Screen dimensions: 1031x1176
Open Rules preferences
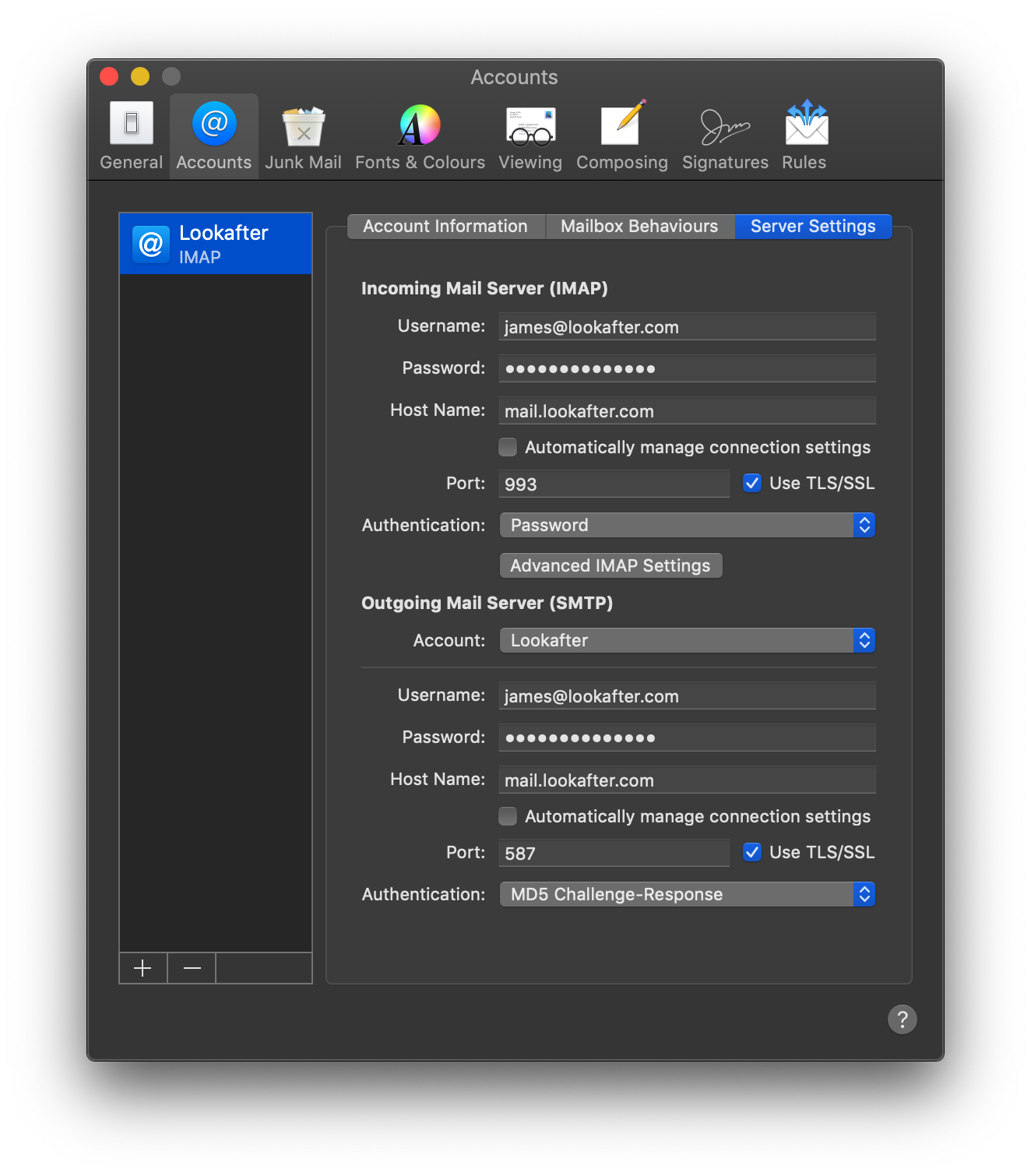pos(804,136)
